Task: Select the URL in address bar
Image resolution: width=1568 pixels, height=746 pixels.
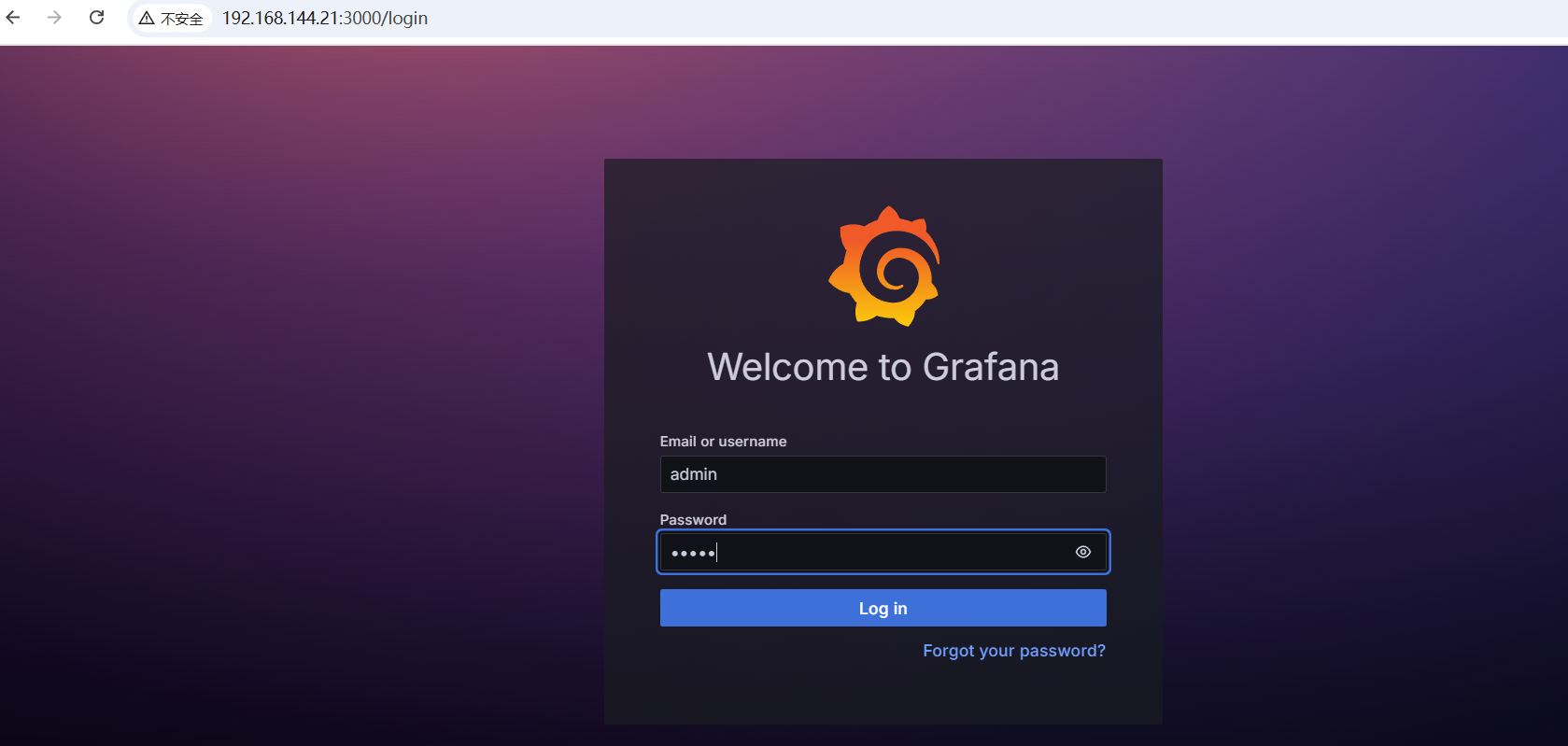Action: click(x=325, y=19)
